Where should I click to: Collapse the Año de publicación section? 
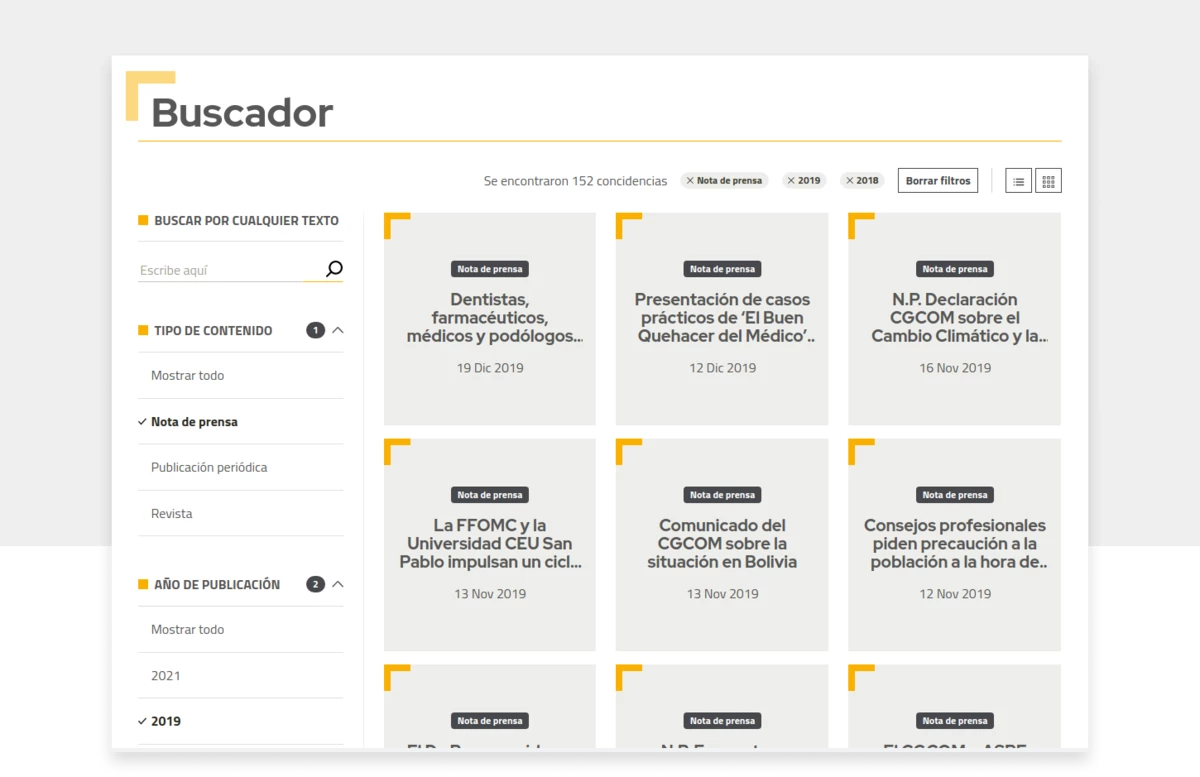pos(338,584)
